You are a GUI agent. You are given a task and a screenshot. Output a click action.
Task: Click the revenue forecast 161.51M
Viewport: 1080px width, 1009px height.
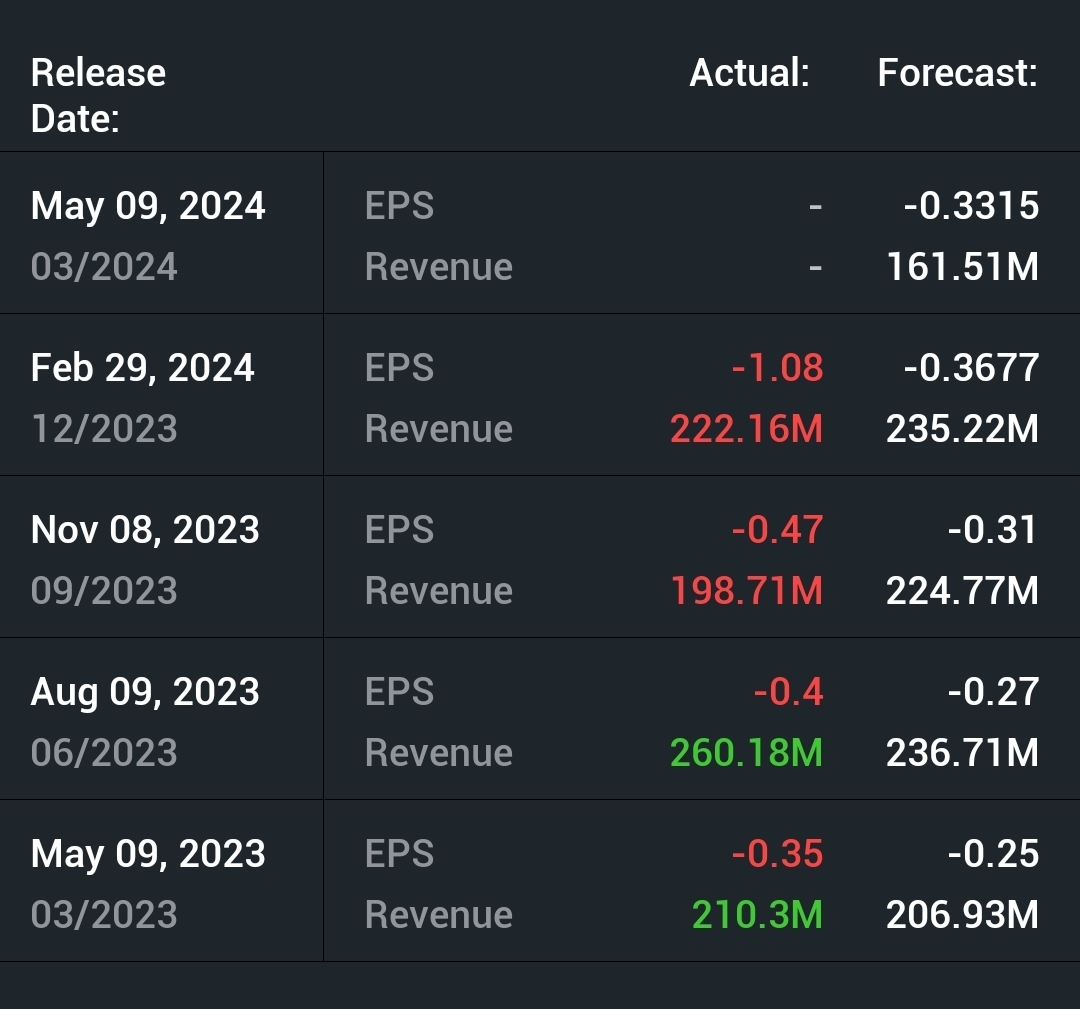tap(962, 267)
